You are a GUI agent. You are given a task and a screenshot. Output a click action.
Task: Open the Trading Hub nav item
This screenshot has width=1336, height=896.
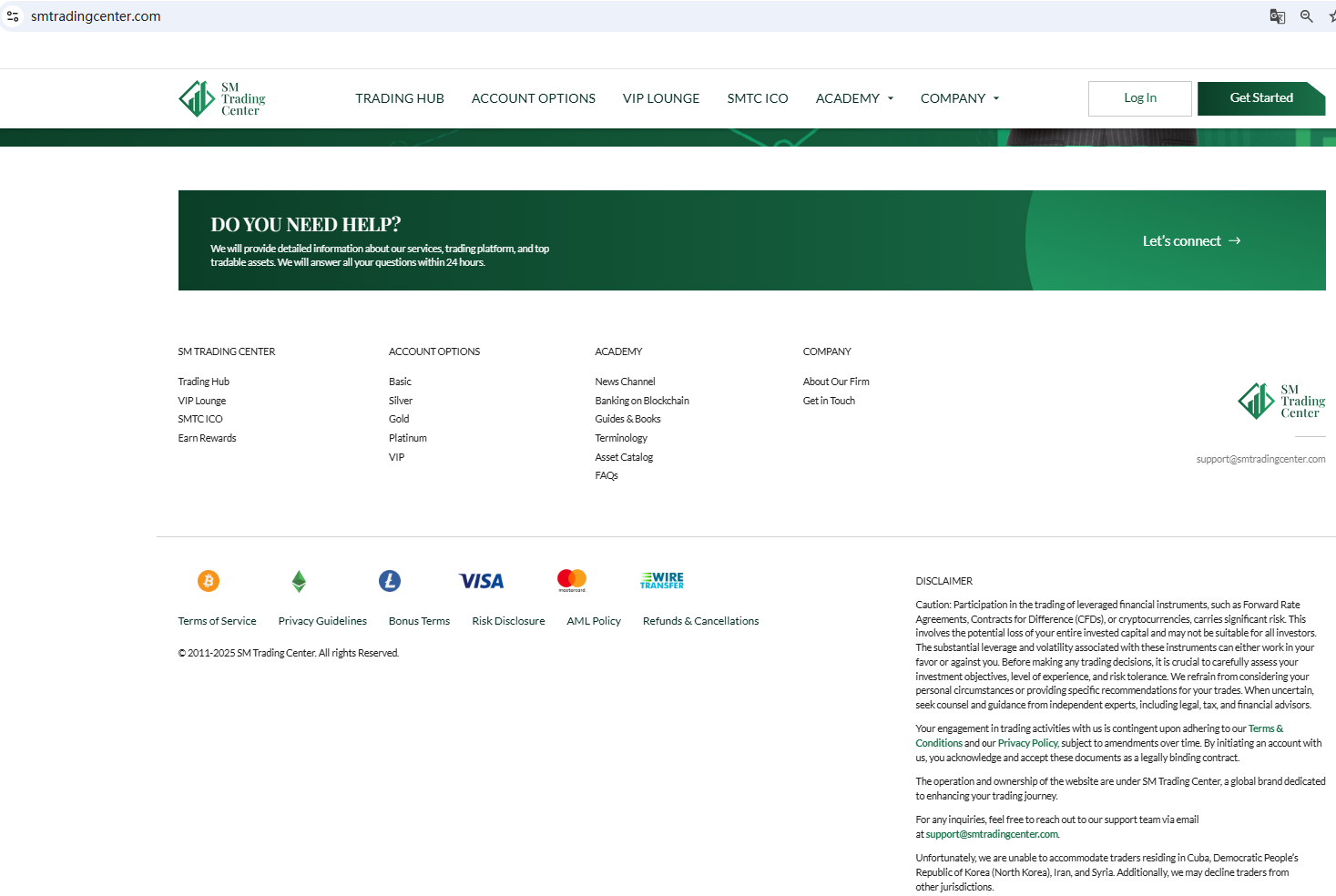[400, 98]
